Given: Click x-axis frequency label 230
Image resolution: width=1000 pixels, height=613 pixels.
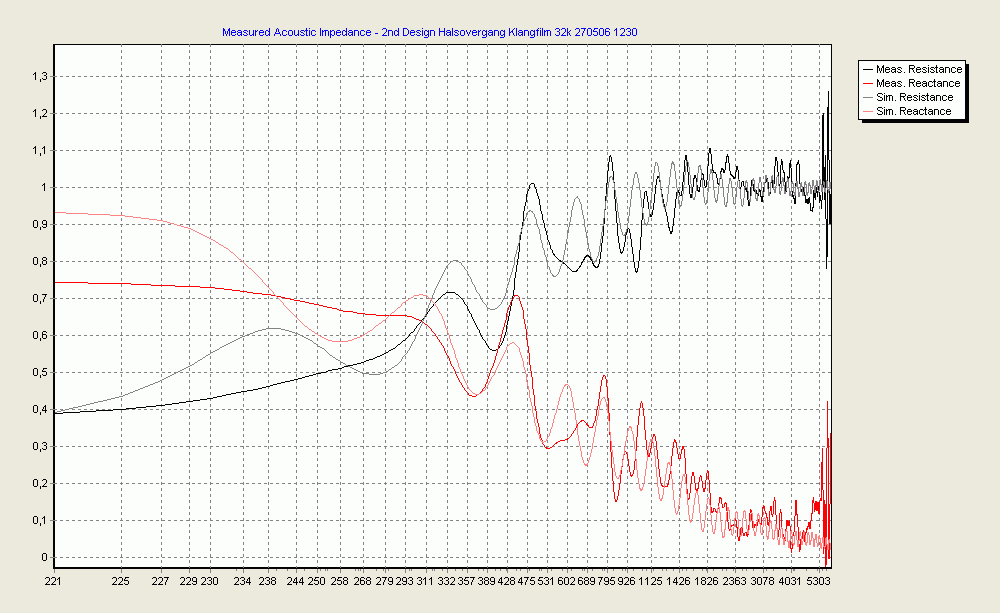Looking at the screenshot, I should pyautogui.click(x=209, y=581).
